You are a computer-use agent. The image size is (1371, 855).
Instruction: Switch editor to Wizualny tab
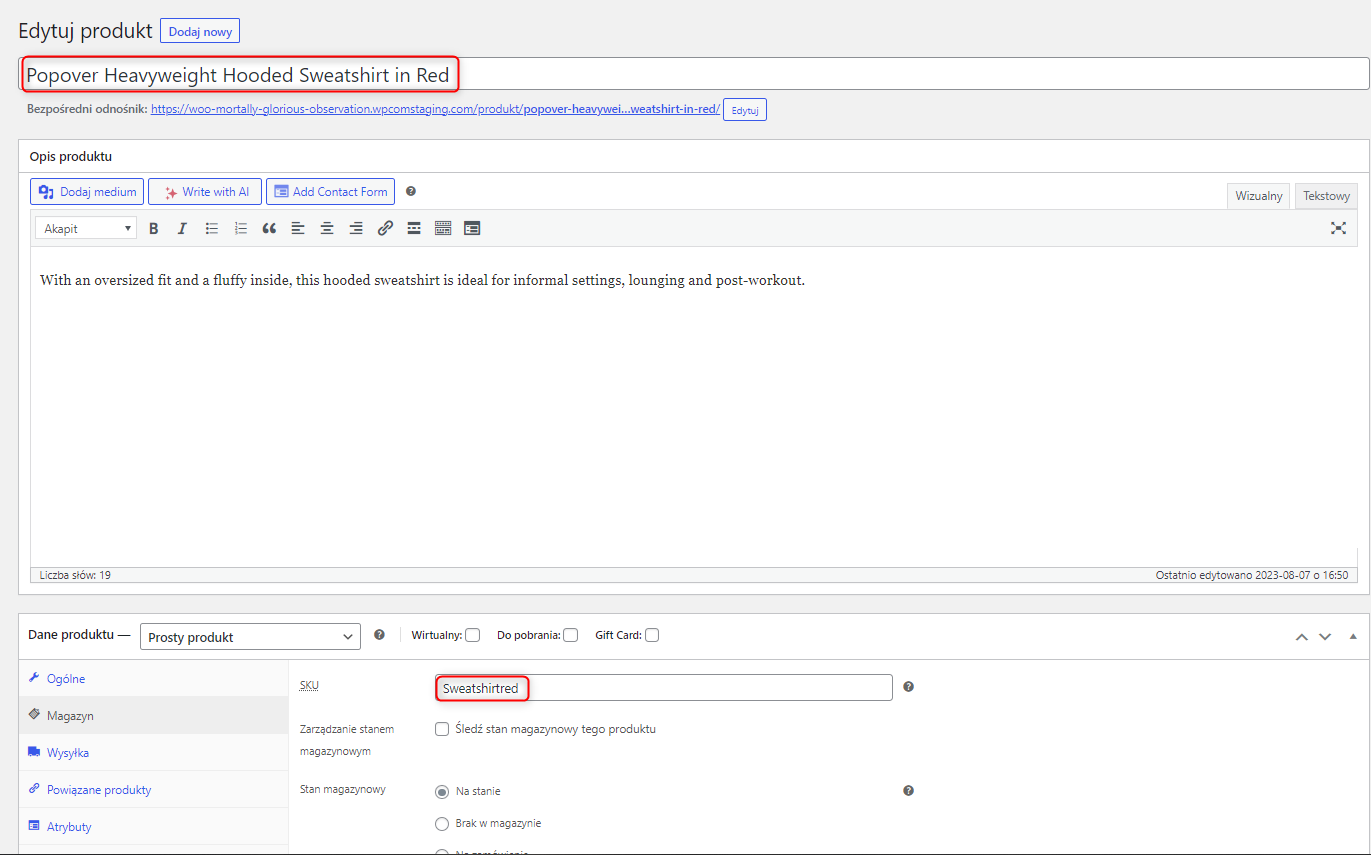[x=1259, y=196]
